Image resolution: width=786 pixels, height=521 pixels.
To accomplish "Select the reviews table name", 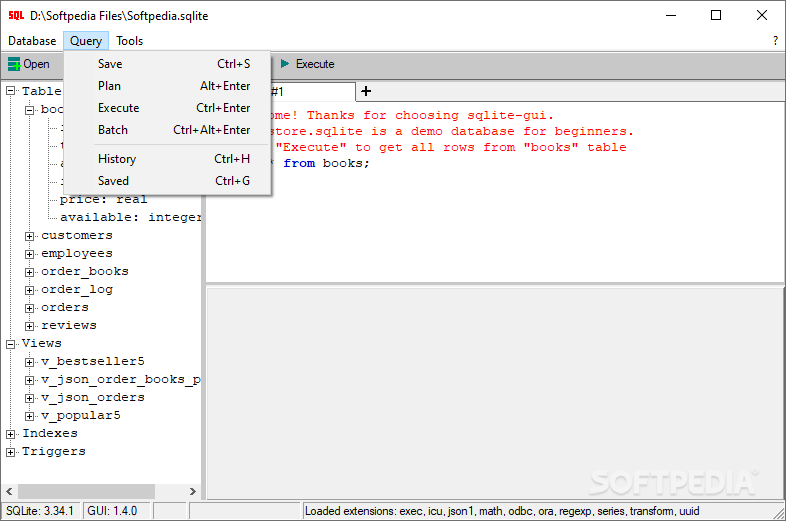I will [x=69, y=325].
